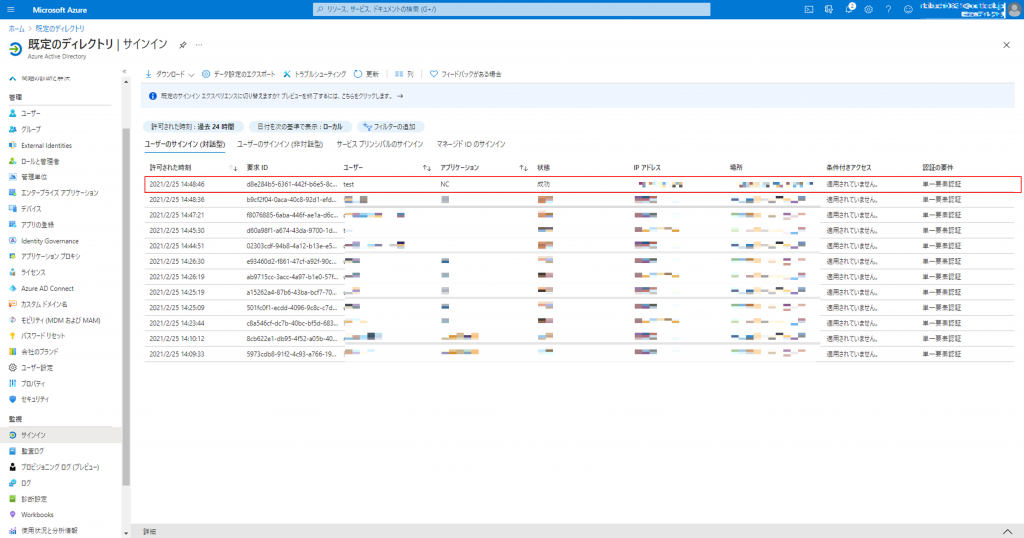Sort by 許可された時刻 column arrows
Viewport: 1024px width, 538px height.
point(234,168)
